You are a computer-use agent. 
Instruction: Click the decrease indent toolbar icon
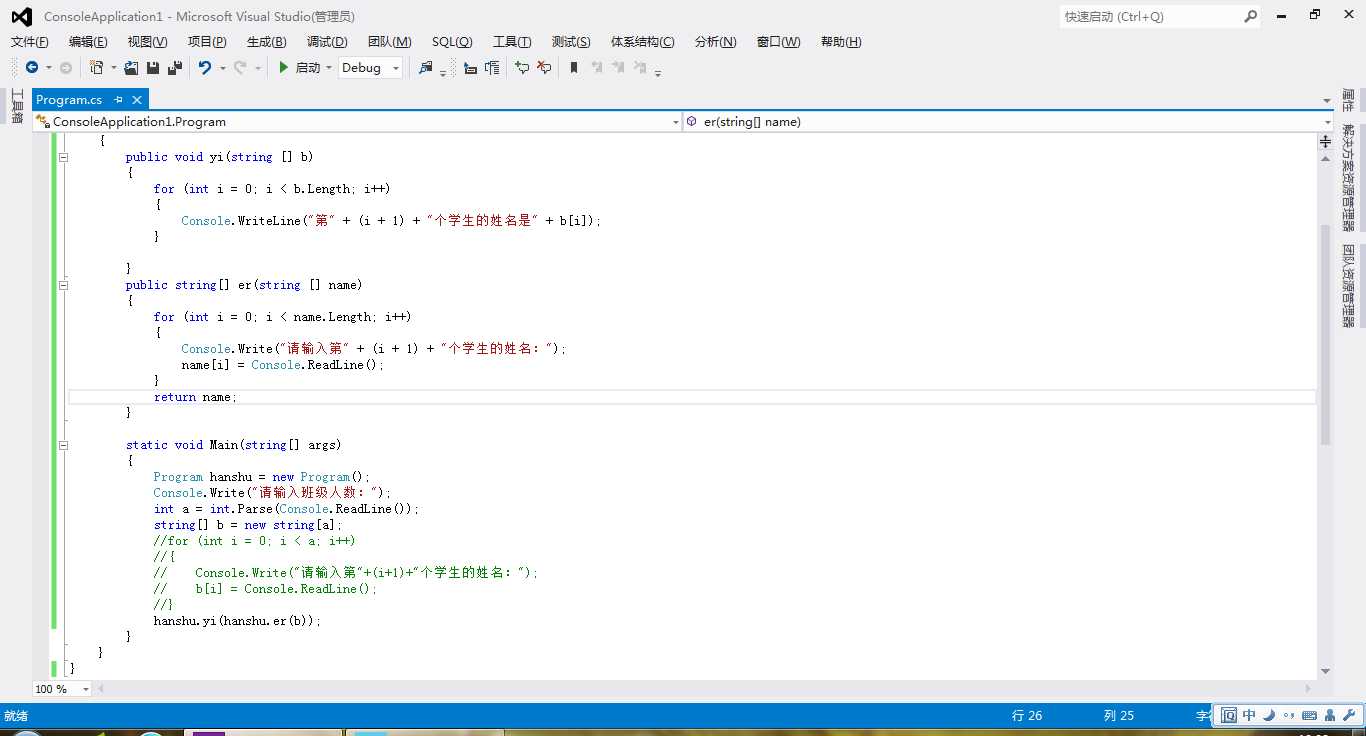(470, 68)
